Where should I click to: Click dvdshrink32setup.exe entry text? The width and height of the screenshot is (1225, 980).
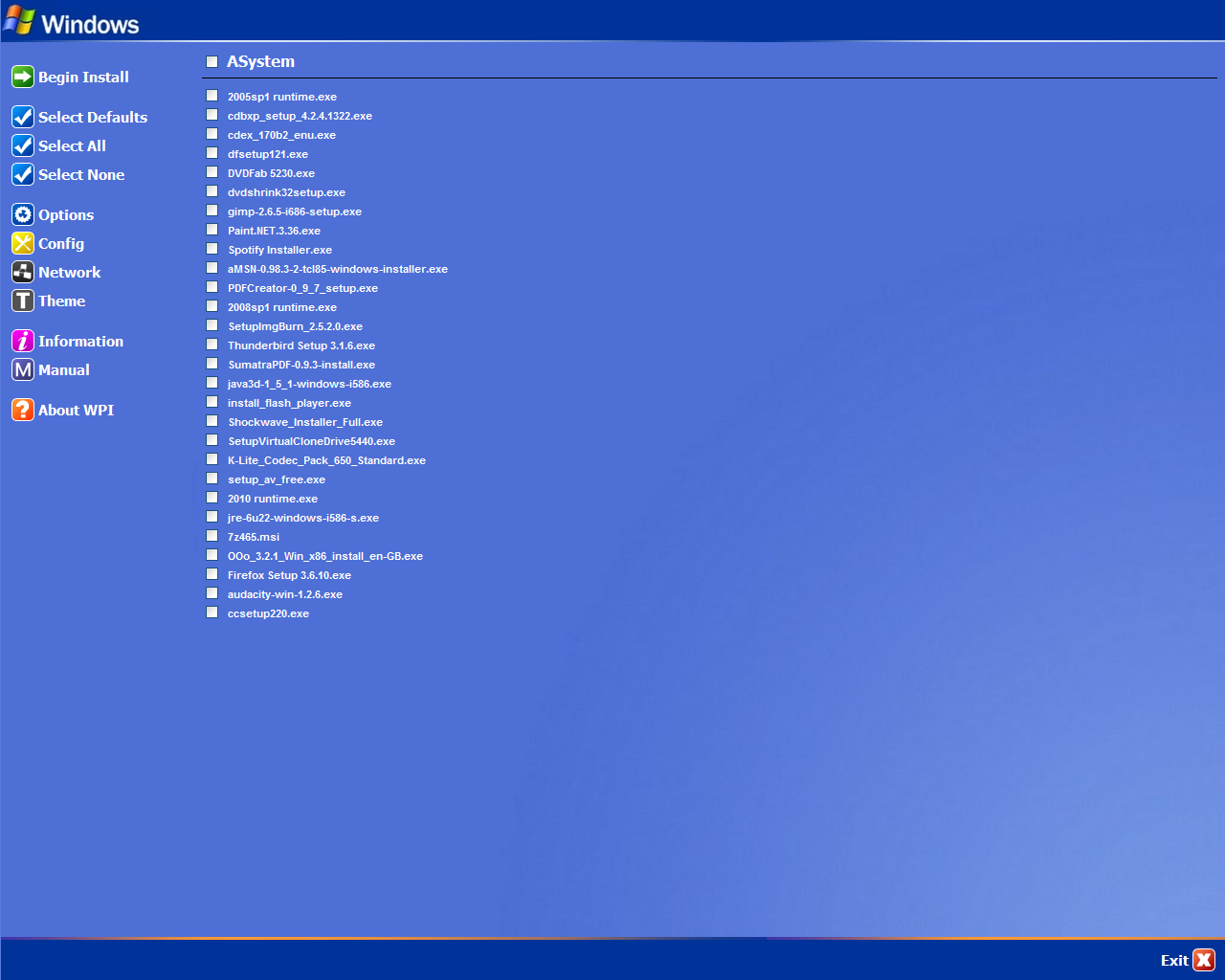[x=286, y=192]
